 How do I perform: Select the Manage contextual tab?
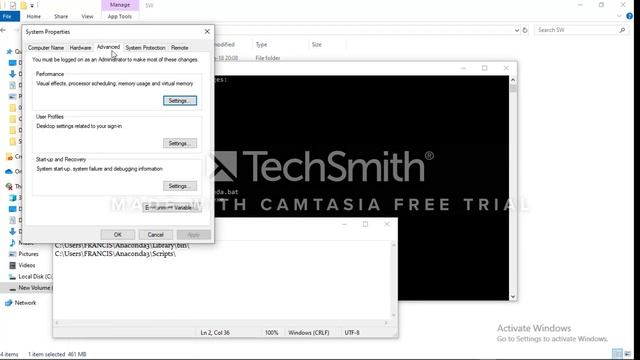pyautogui.click(x=120, y=5)
